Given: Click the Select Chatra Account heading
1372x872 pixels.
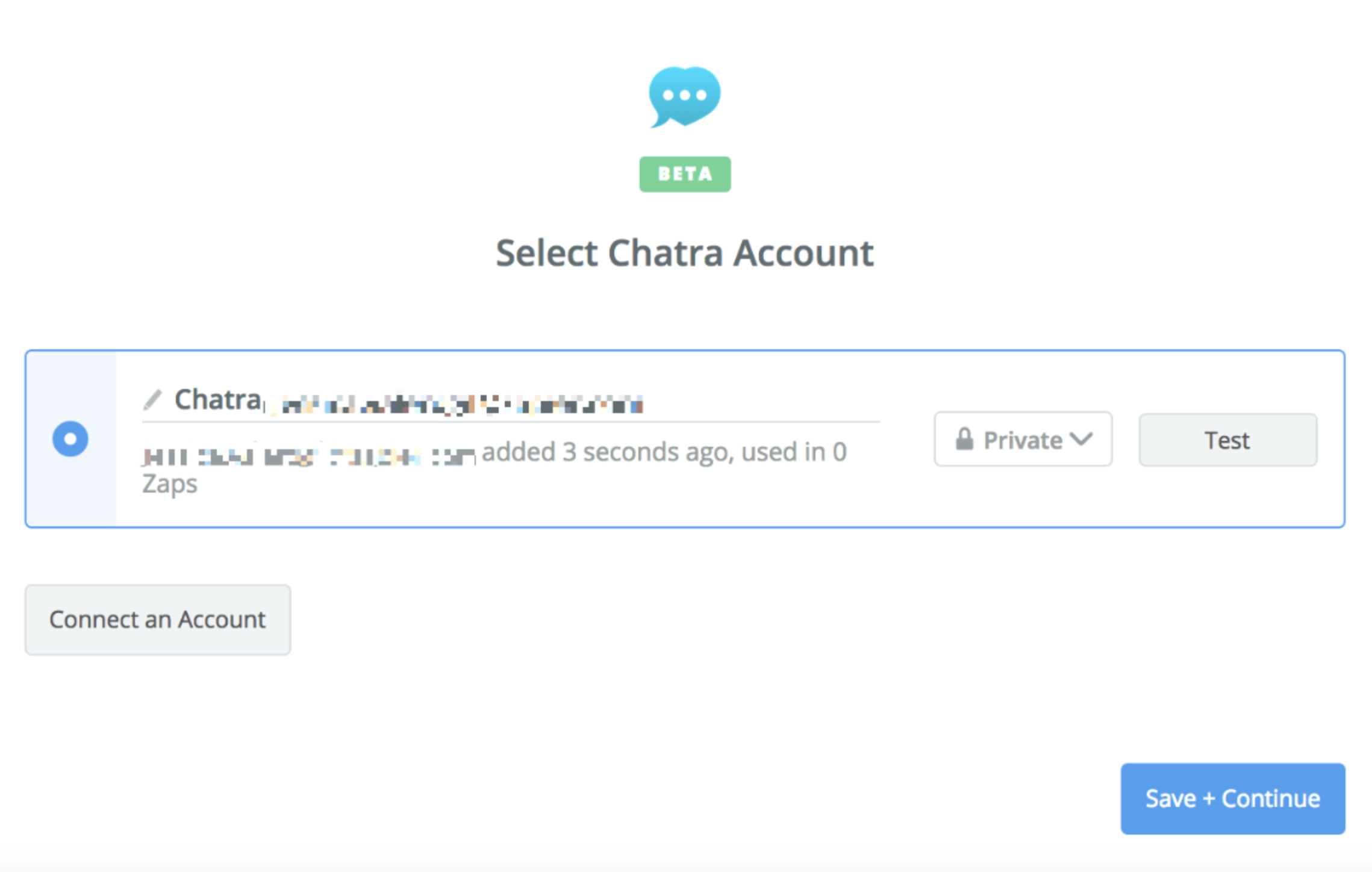Looking at the screenshot, I should point(685,253).
